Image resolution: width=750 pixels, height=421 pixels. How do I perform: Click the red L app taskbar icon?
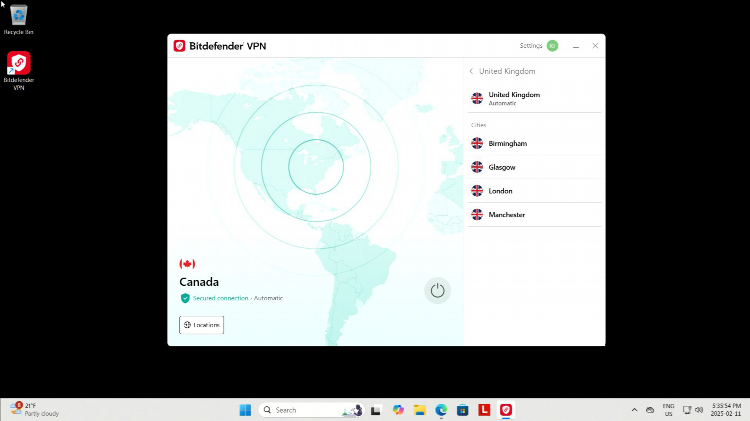[x=484, y=410]
